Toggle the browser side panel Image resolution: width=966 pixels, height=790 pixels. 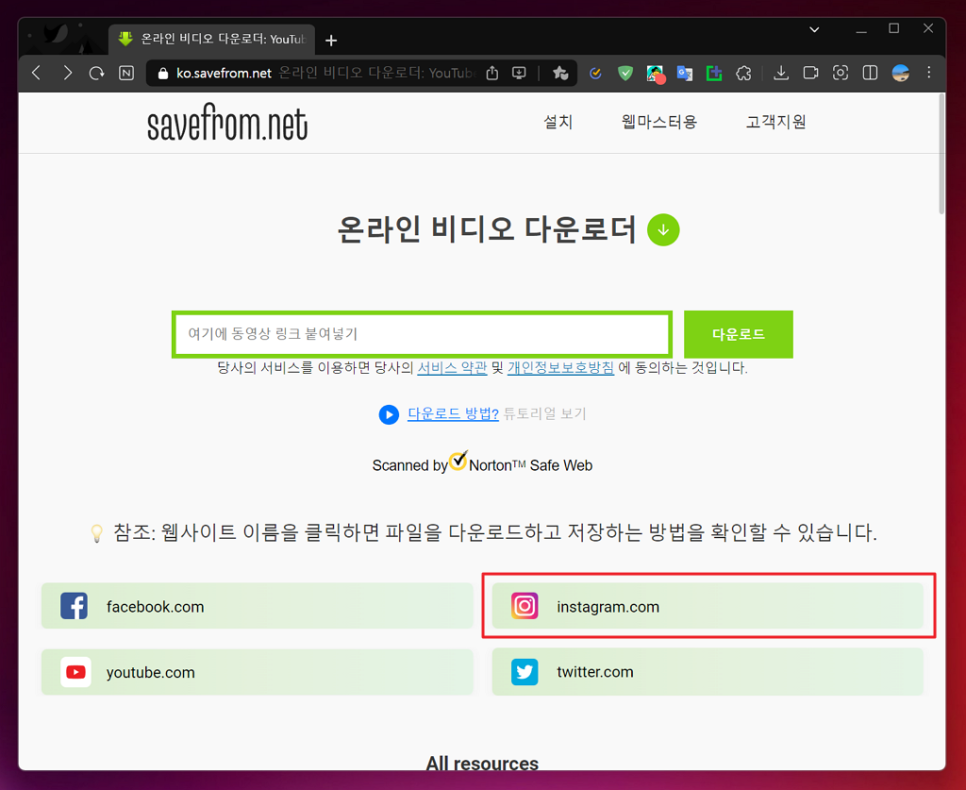tap(870, 73)
